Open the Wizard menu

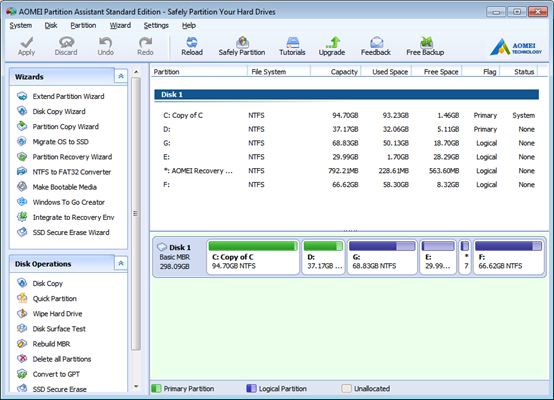tap(120, 25)
